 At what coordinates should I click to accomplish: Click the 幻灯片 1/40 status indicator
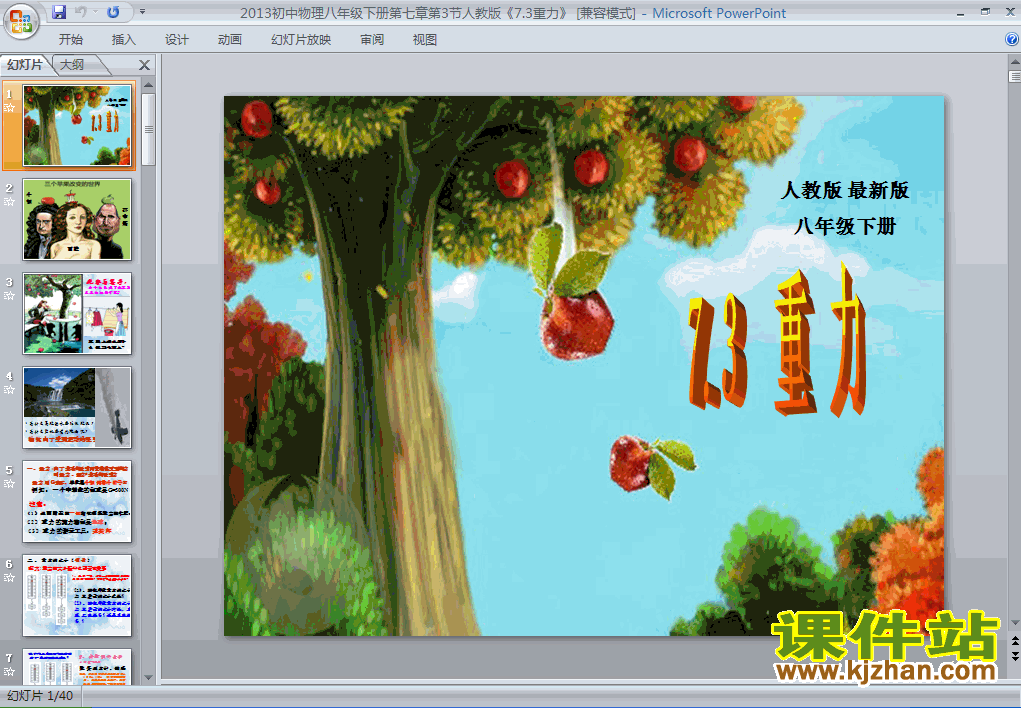[40, 696]
